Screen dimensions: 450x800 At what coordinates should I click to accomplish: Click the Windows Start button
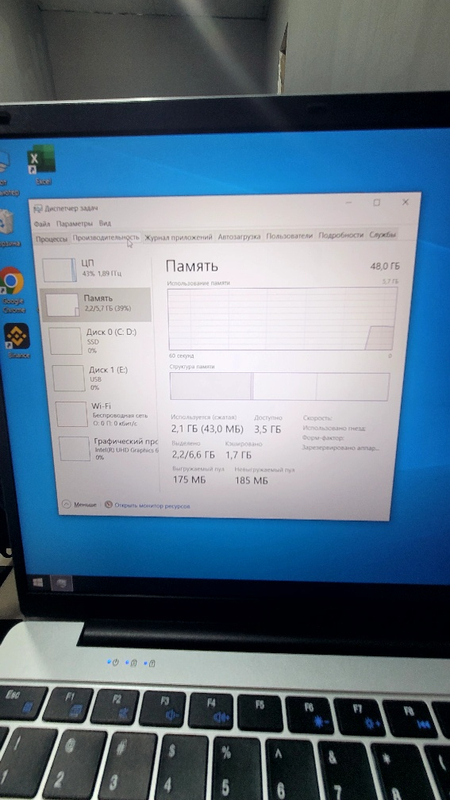click(x=37, y=582)
